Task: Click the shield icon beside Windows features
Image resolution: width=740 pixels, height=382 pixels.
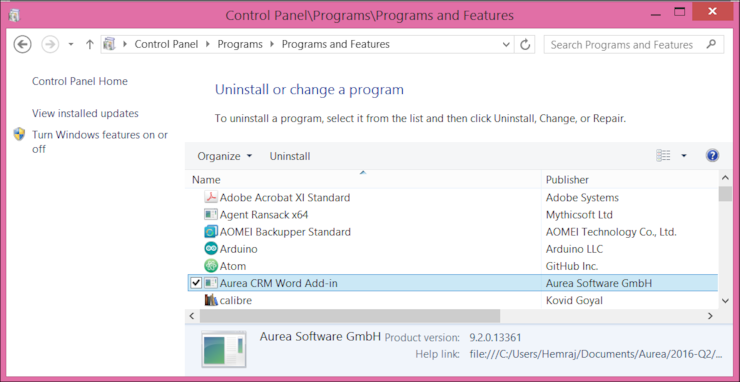Action: (19, 135)
